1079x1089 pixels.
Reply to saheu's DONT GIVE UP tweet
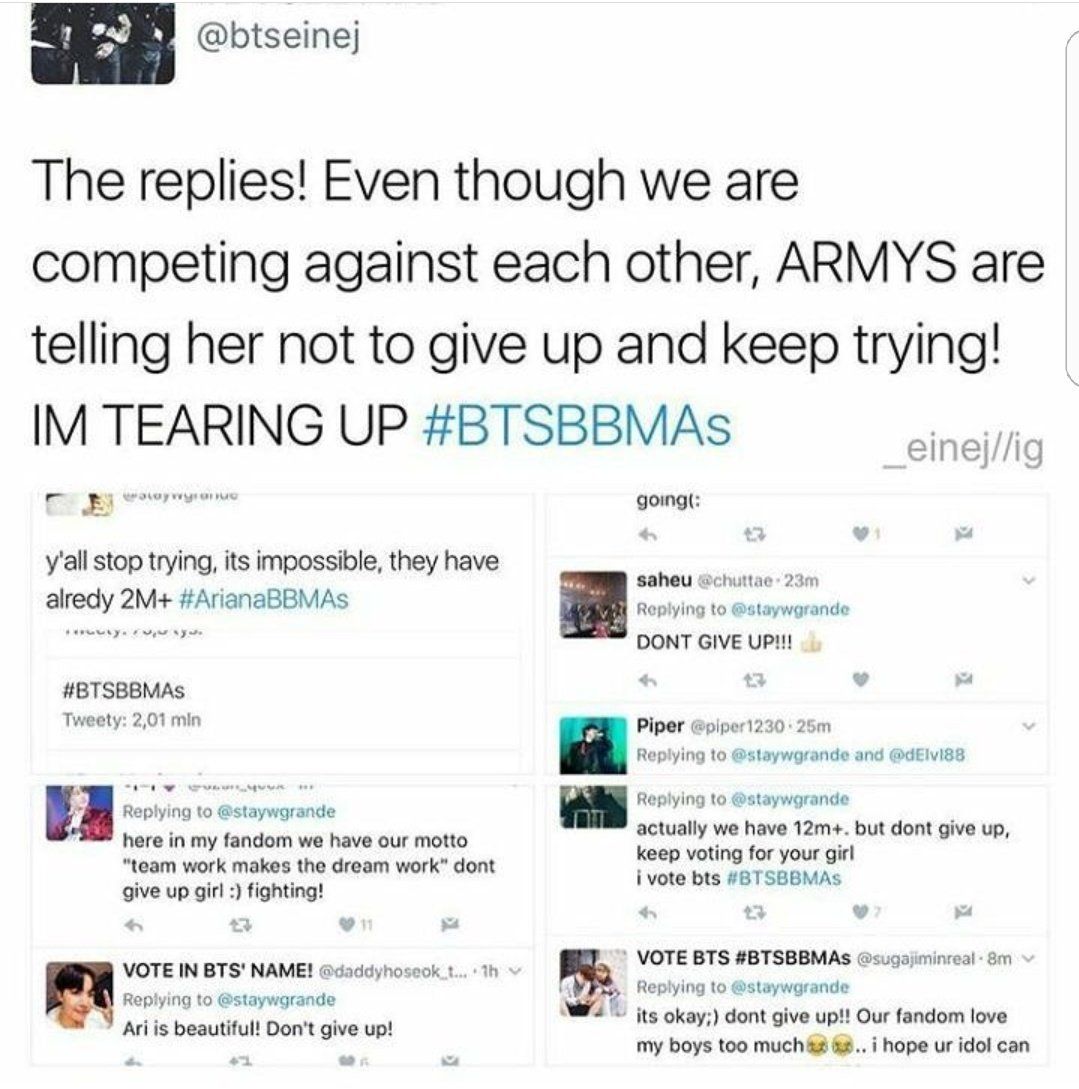647,681
